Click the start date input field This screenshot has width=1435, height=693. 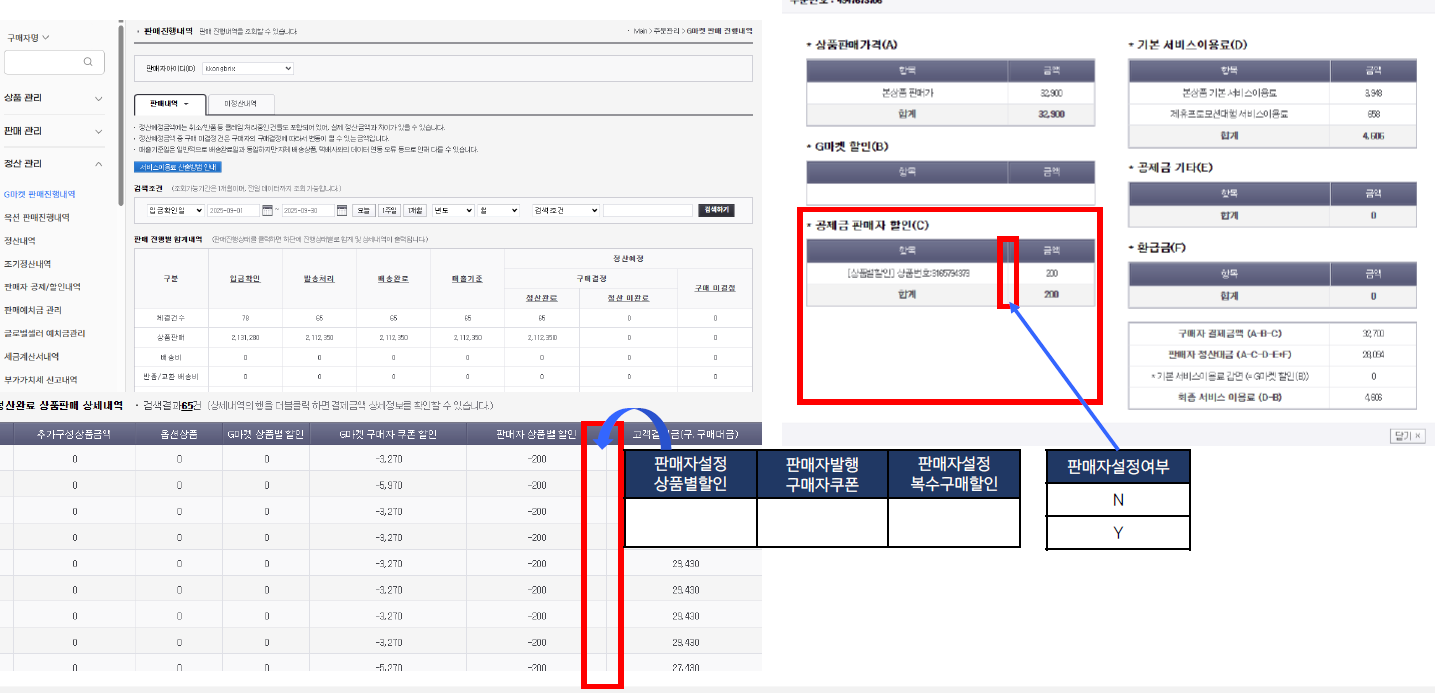tap(233, 211)
